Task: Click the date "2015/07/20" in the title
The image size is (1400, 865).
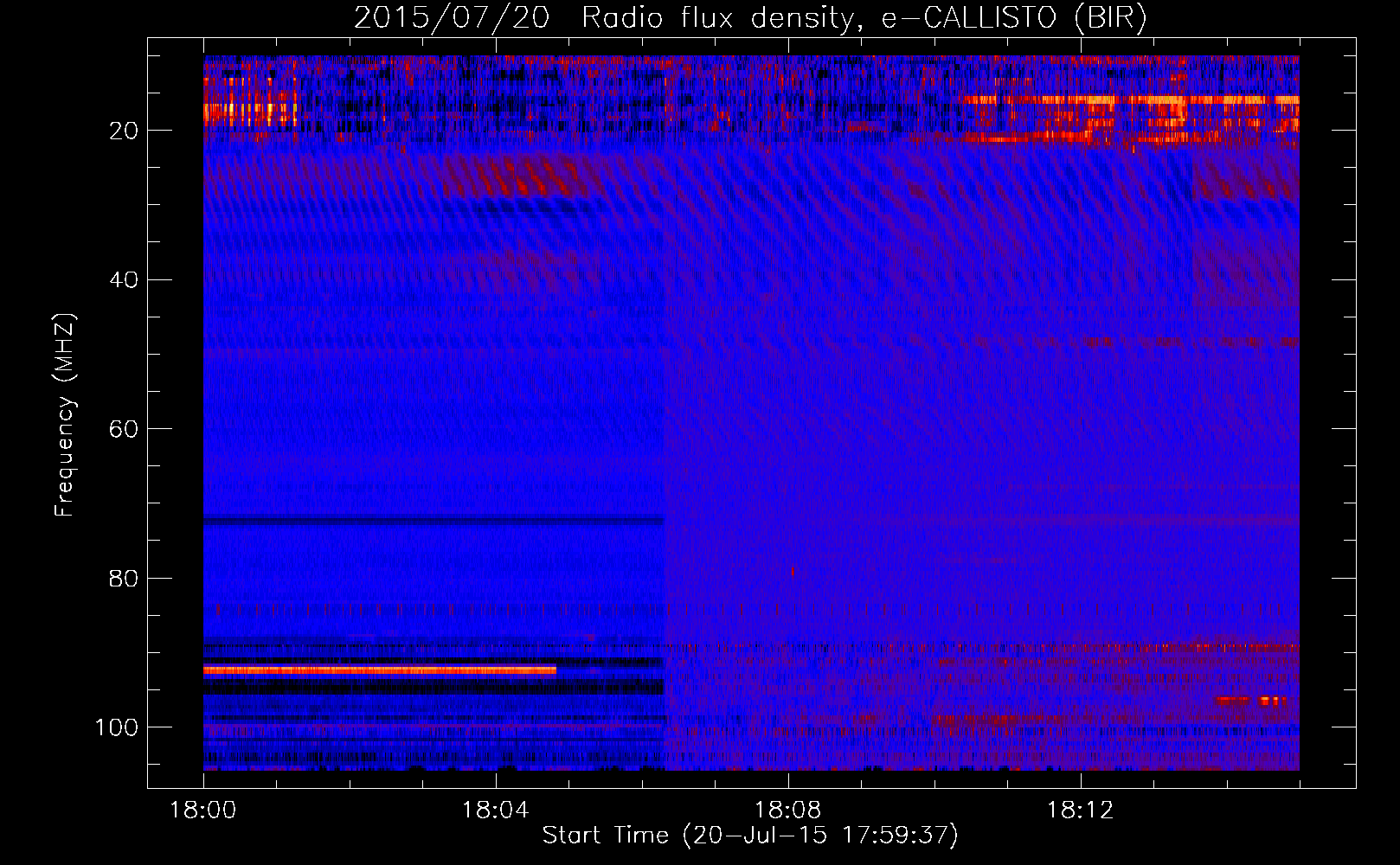Action: coord(452,18)
